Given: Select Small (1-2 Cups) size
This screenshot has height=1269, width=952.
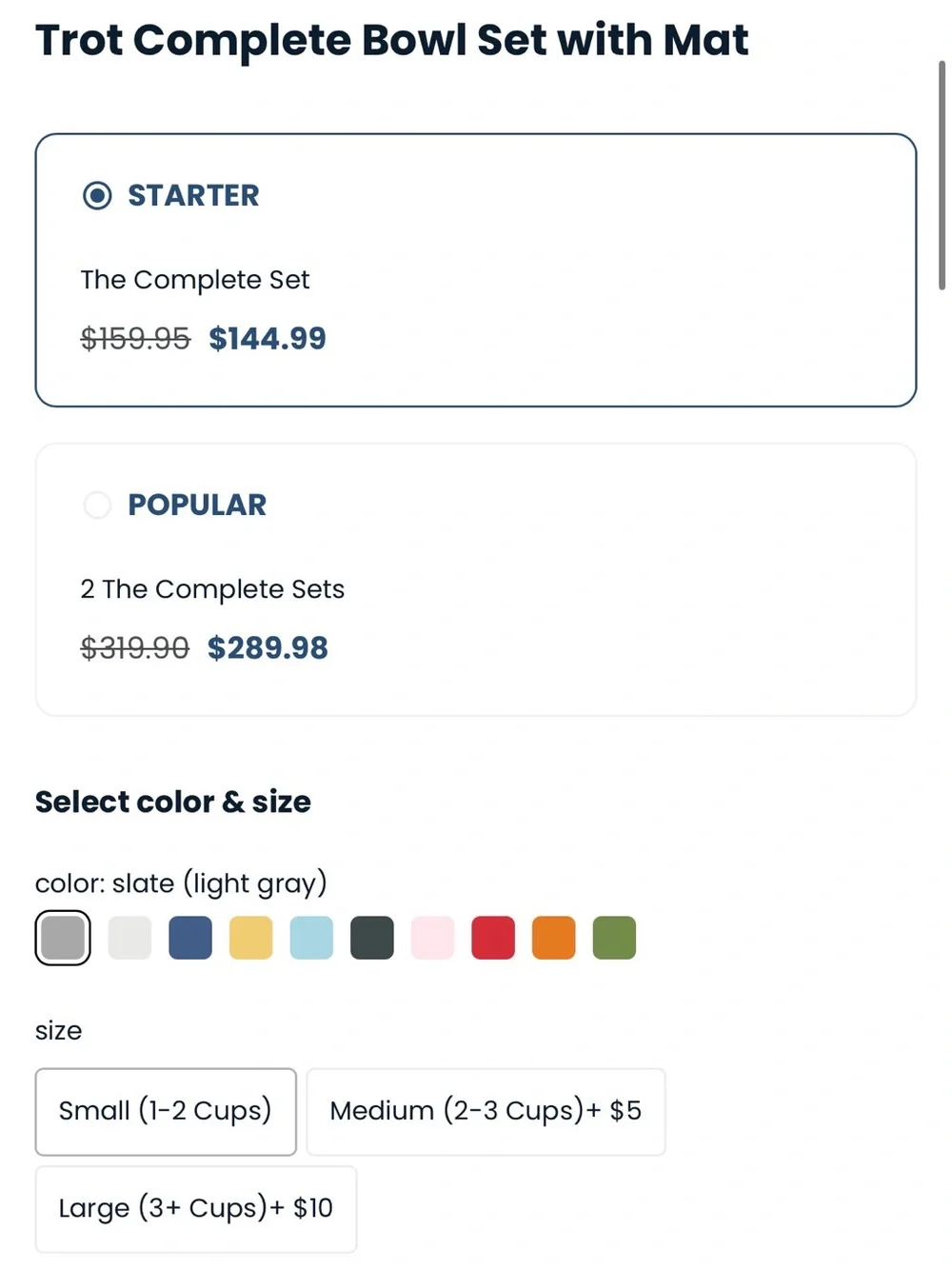Looking at the screenshot, I should [x=166, y=1112].
